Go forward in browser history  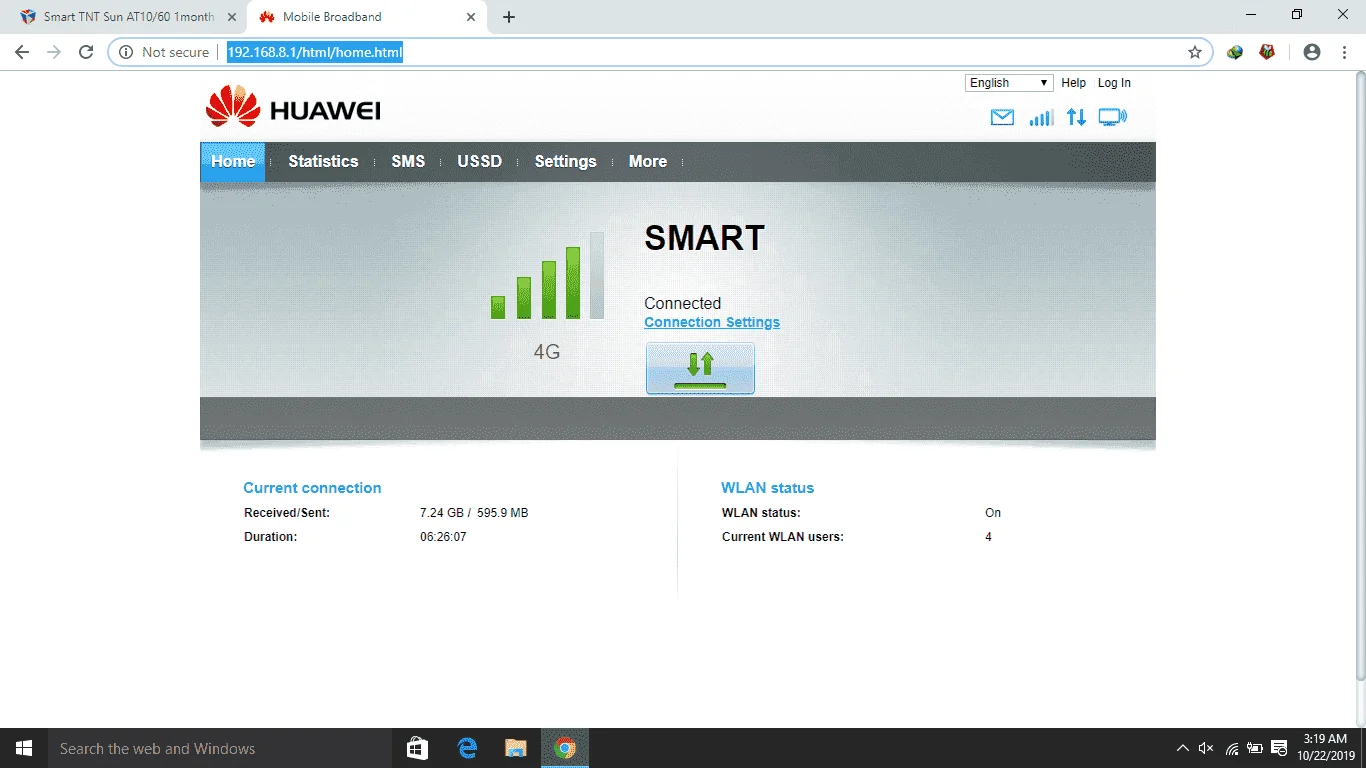54,52
